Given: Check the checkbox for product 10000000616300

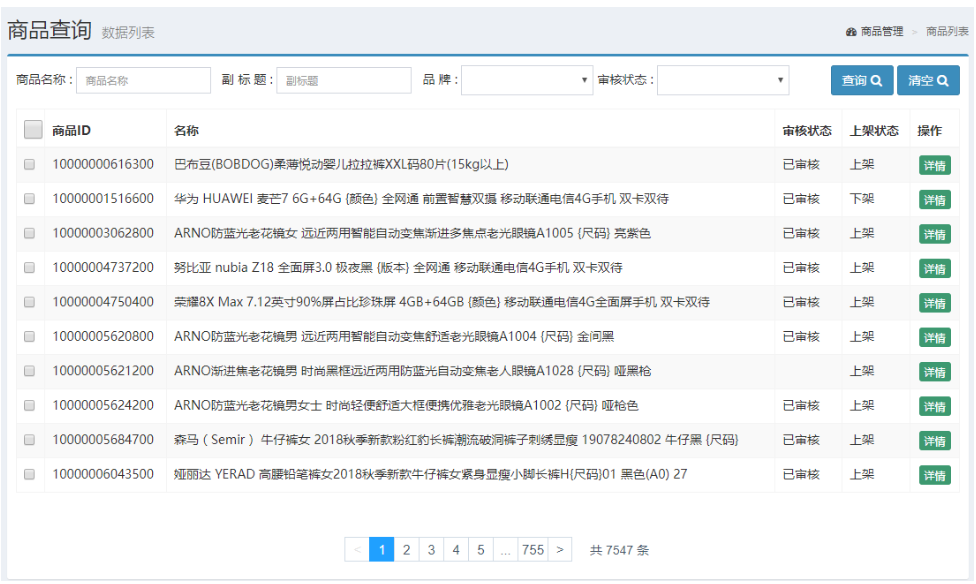Looking at the screenshot, I should 29,164.
